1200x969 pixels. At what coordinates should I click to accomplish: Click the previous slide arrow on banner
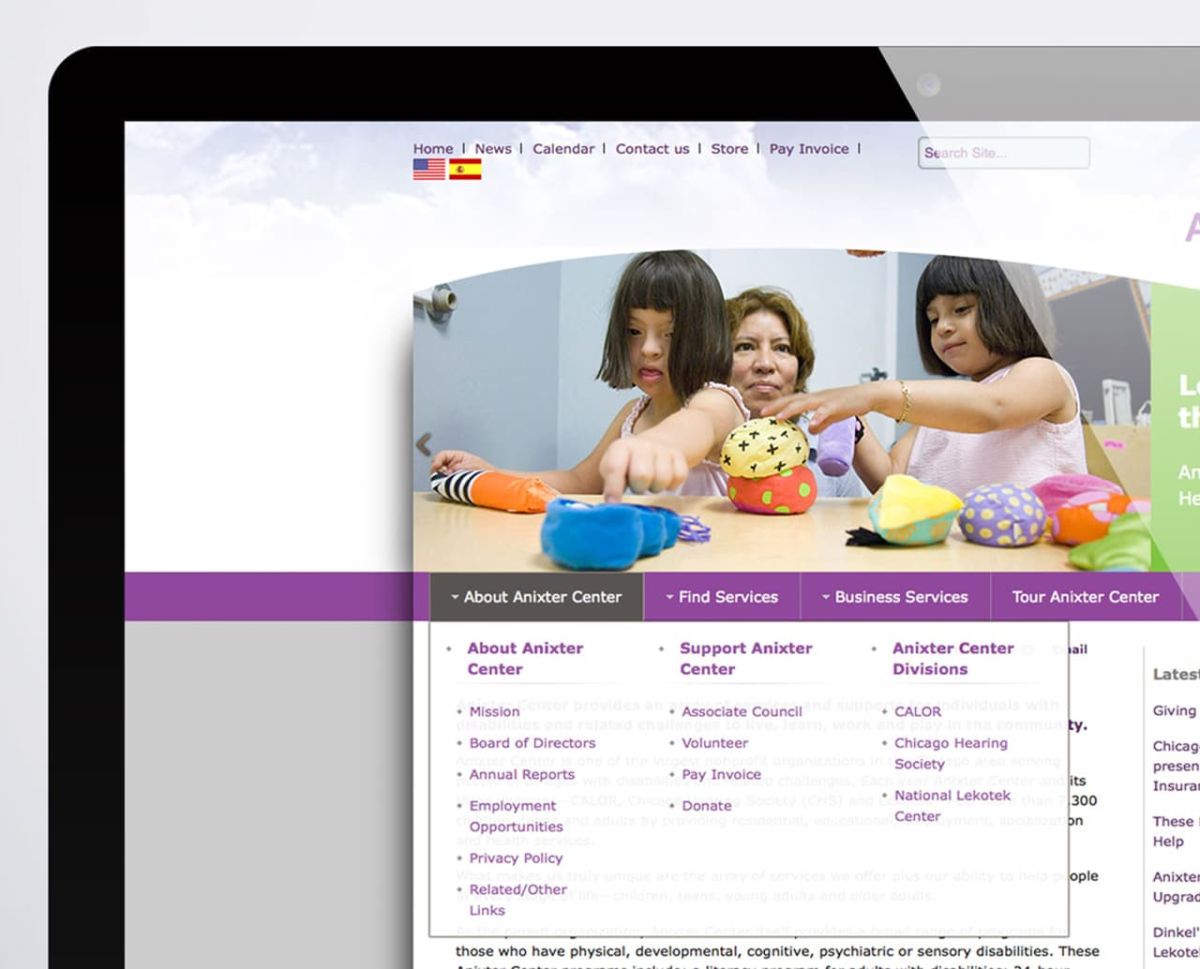coord(424,444)
